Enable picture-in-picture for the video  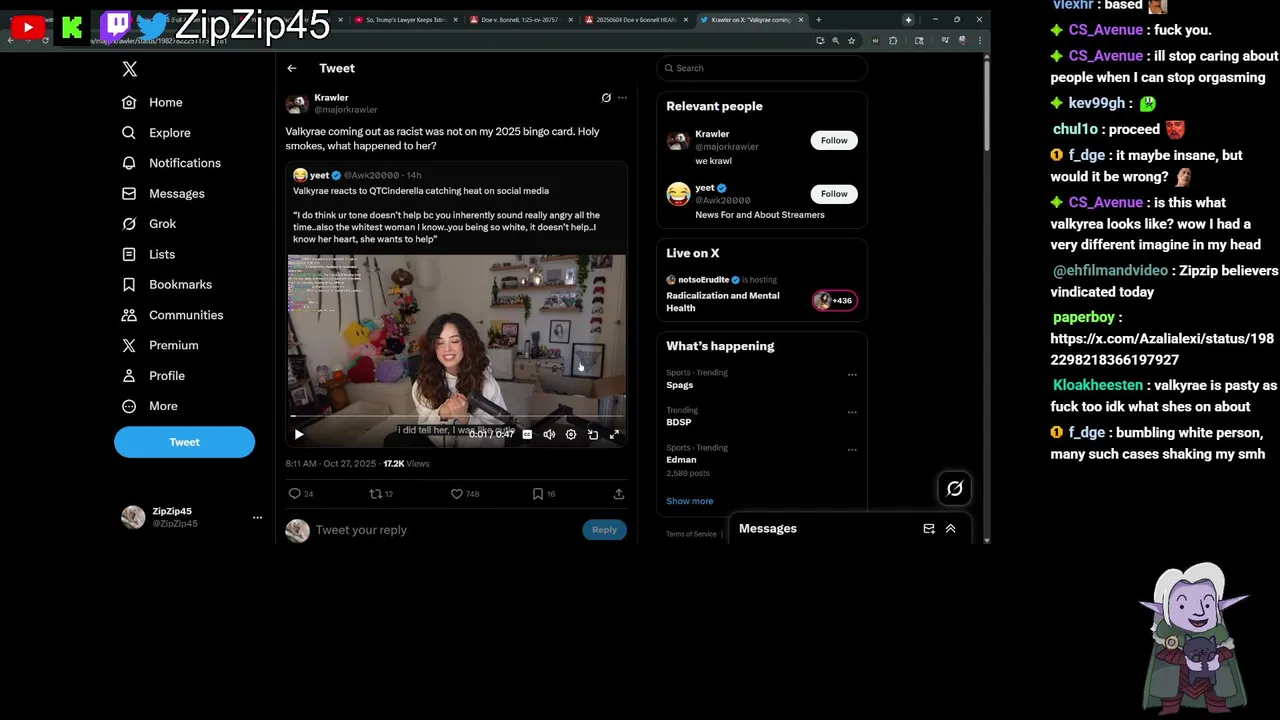[x=593, y=434]
